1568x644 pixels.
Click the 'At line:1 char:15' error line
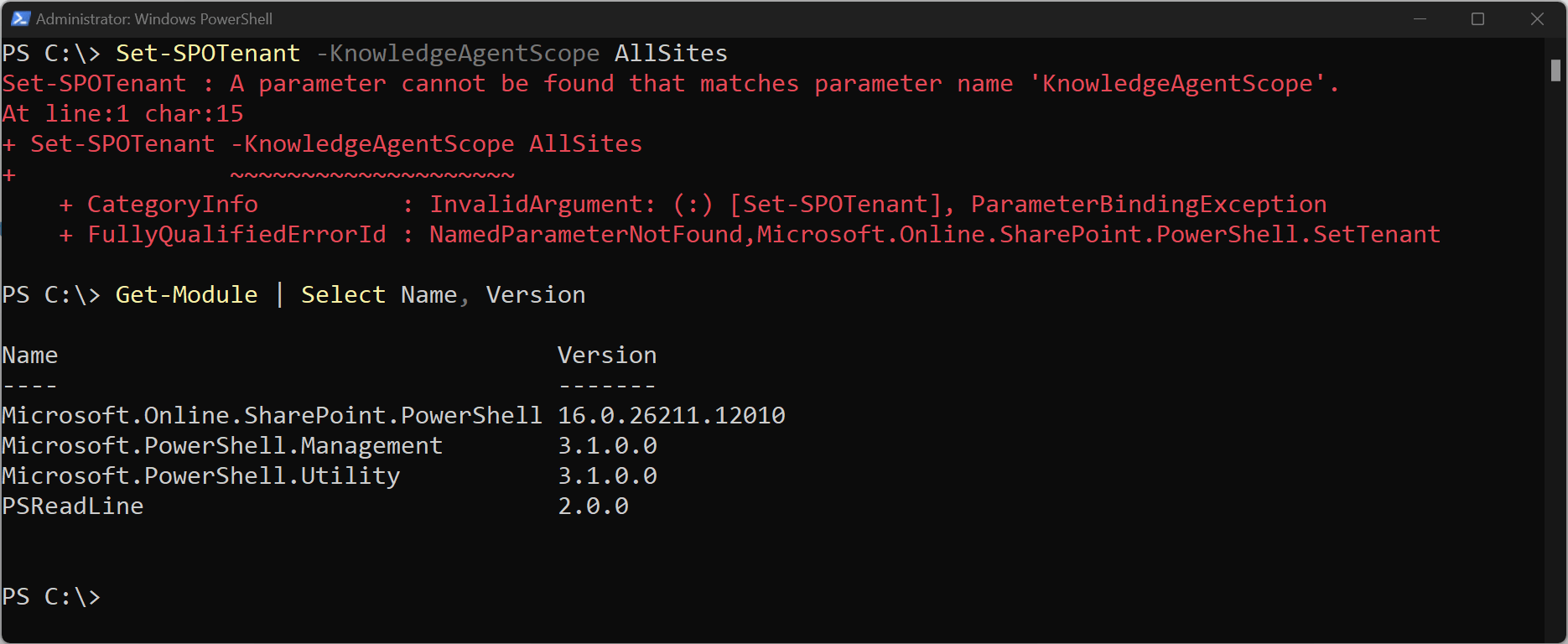[x=123, y=114]
